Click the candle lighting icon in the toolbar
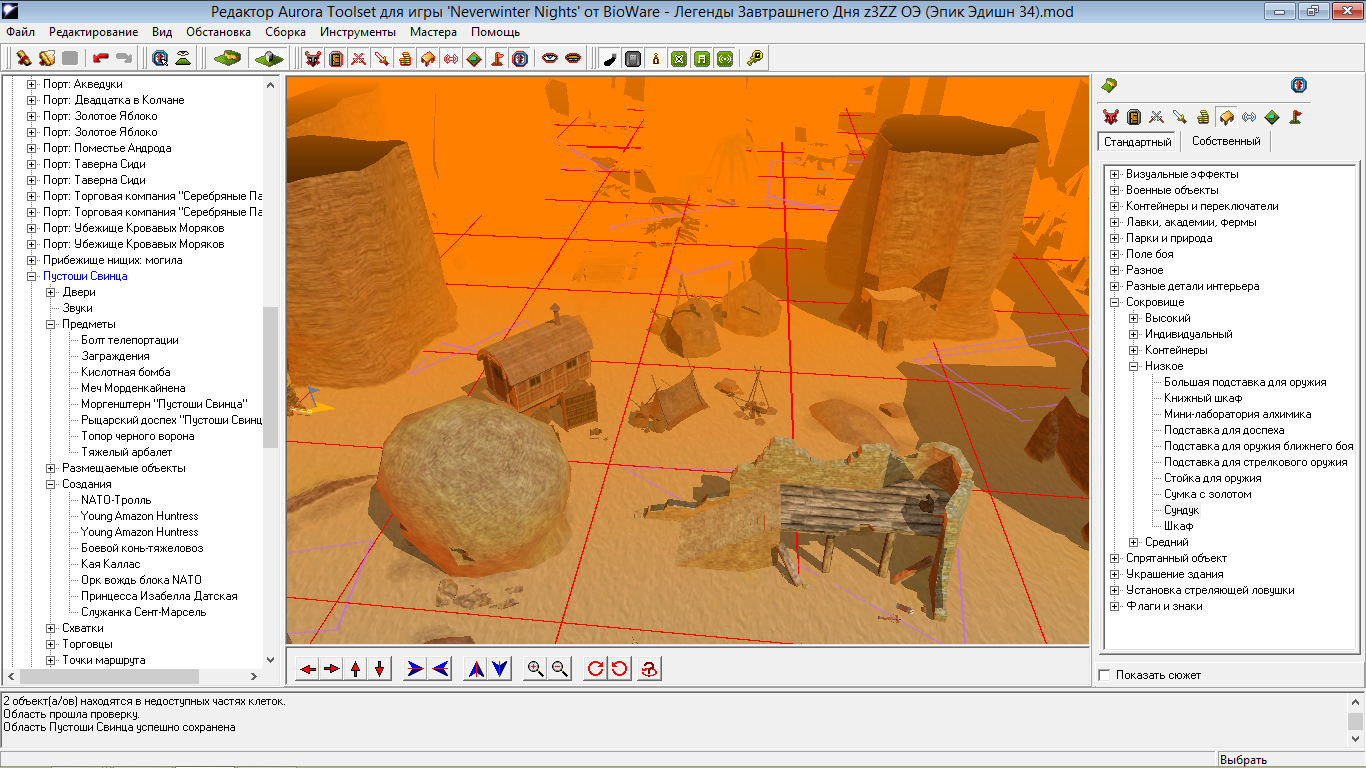The height and width of the screenshot is (768, 1366). click(656, 59)
